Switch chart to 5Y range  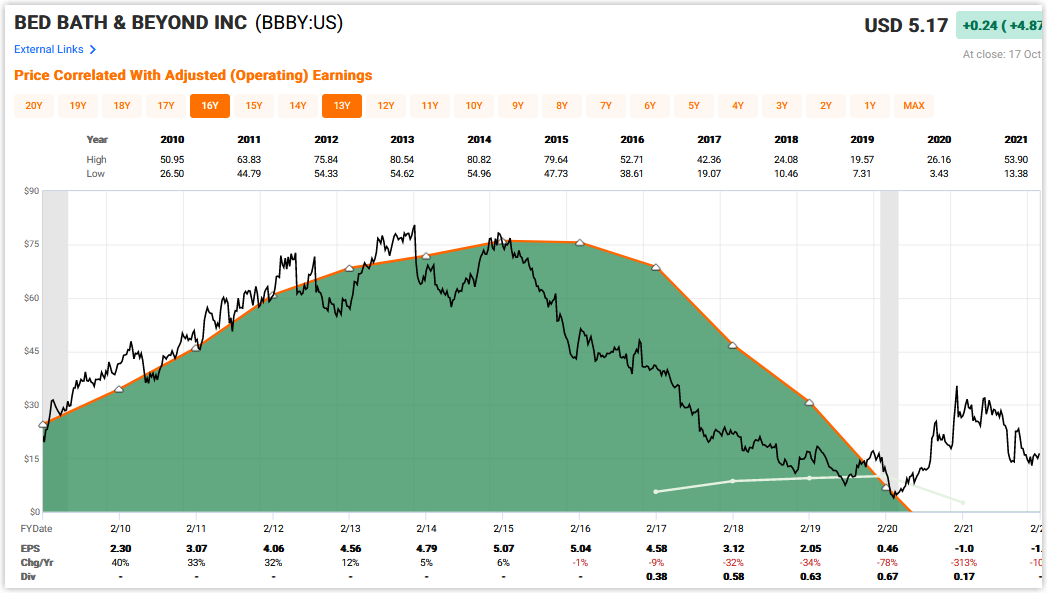(694, 106)
